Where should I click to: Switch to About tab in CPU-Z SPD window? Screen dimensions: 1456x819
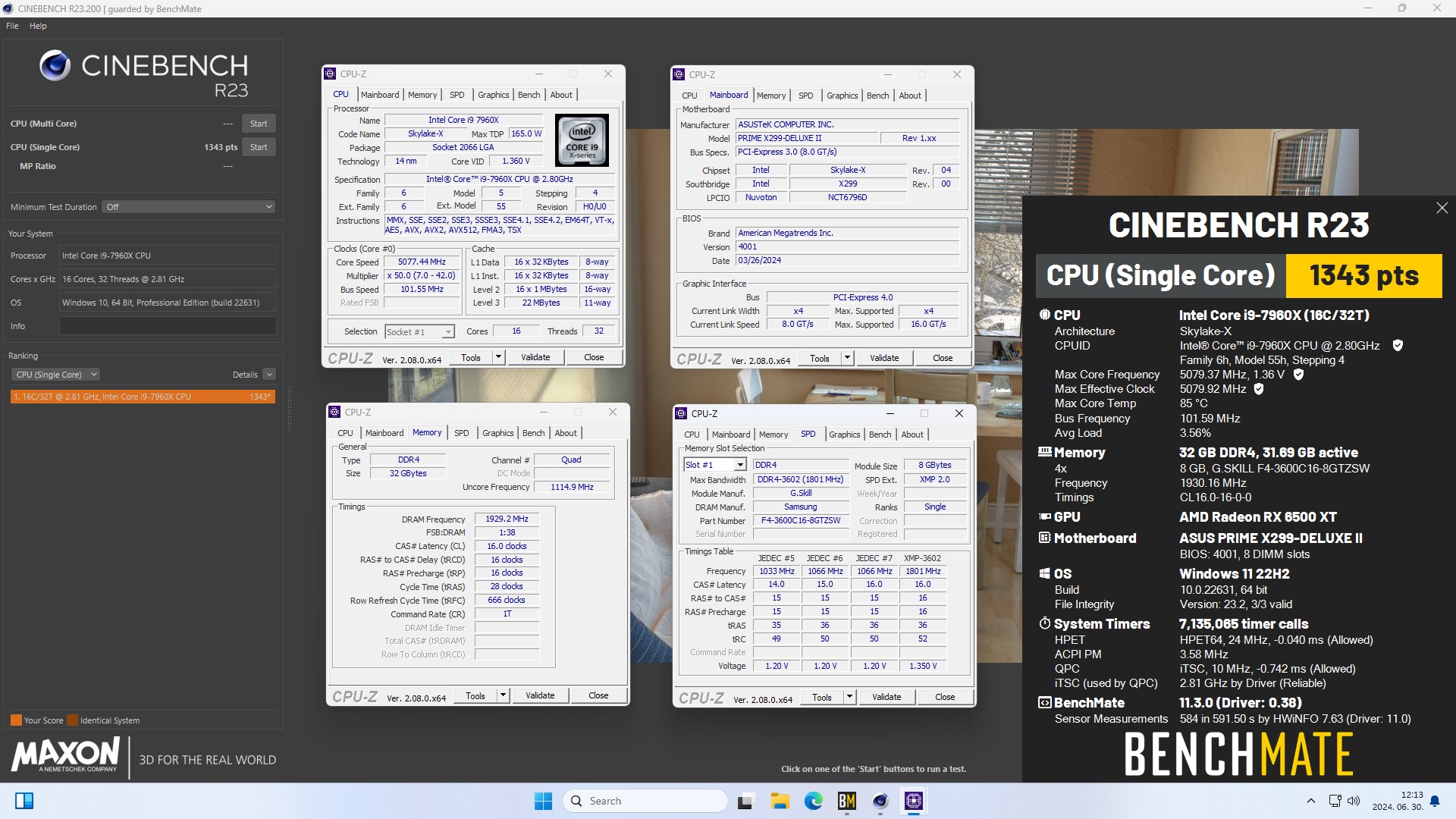[912, 435]
